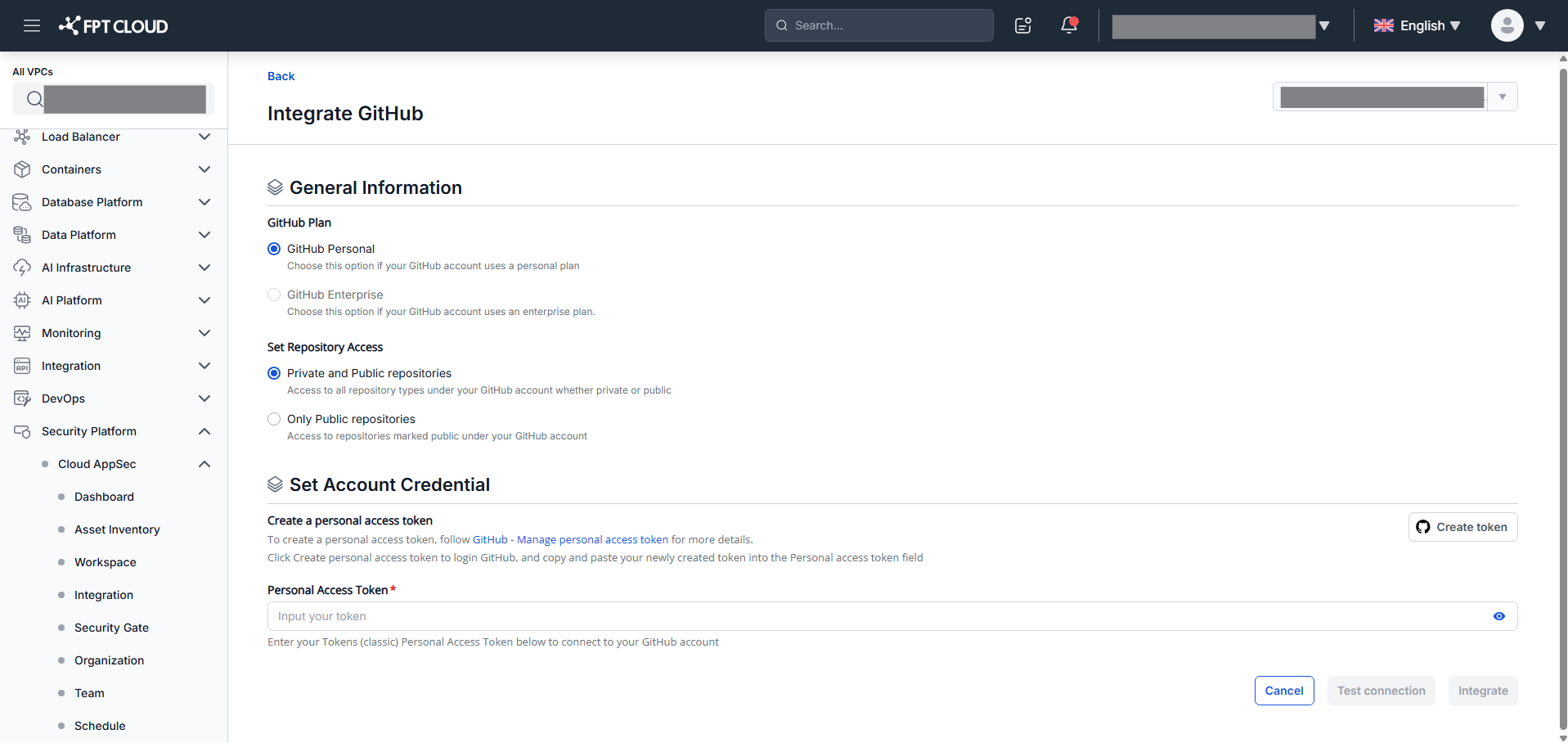This screenshot has height=743, width=1568.
Task: Go back via the Back link
Action: point(281,76)
